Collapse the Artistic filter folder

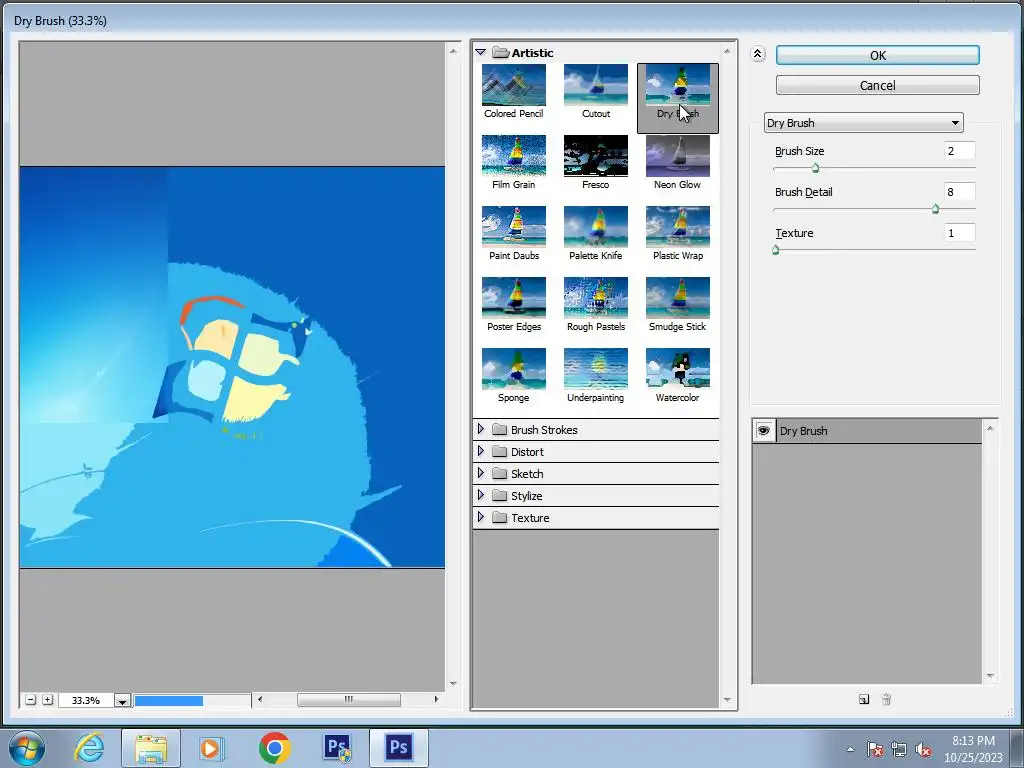(x=481, y=52)
